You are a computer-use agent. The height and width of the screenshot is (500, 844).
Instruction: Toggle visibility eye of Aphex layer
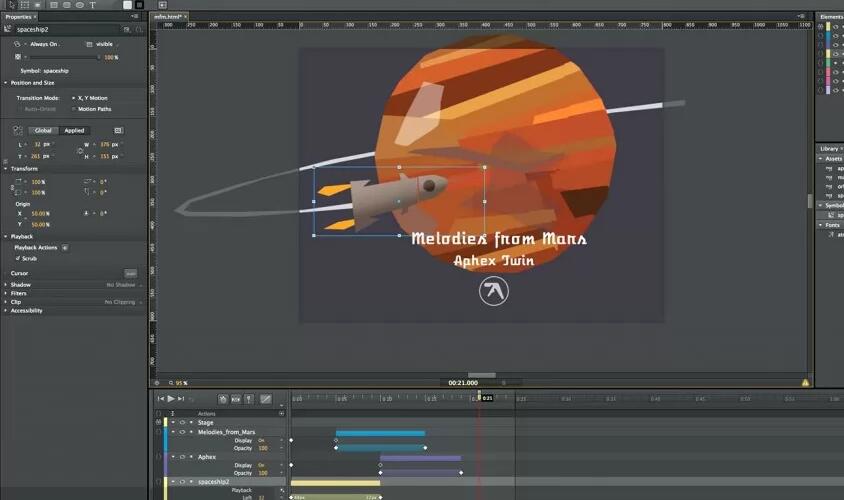point(182,456)
